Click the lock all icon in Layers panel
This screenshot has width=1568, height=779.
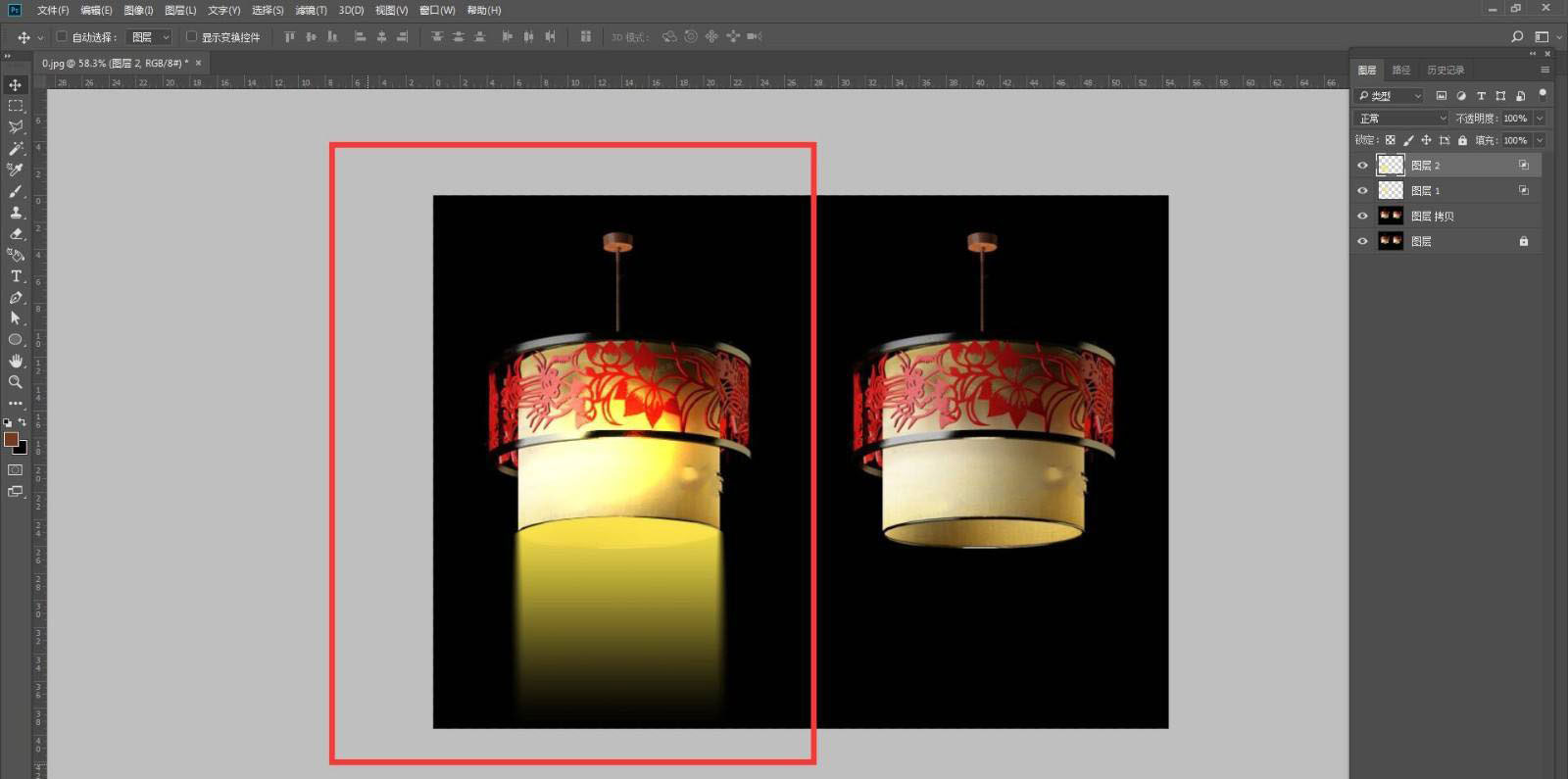[1462, 140]
